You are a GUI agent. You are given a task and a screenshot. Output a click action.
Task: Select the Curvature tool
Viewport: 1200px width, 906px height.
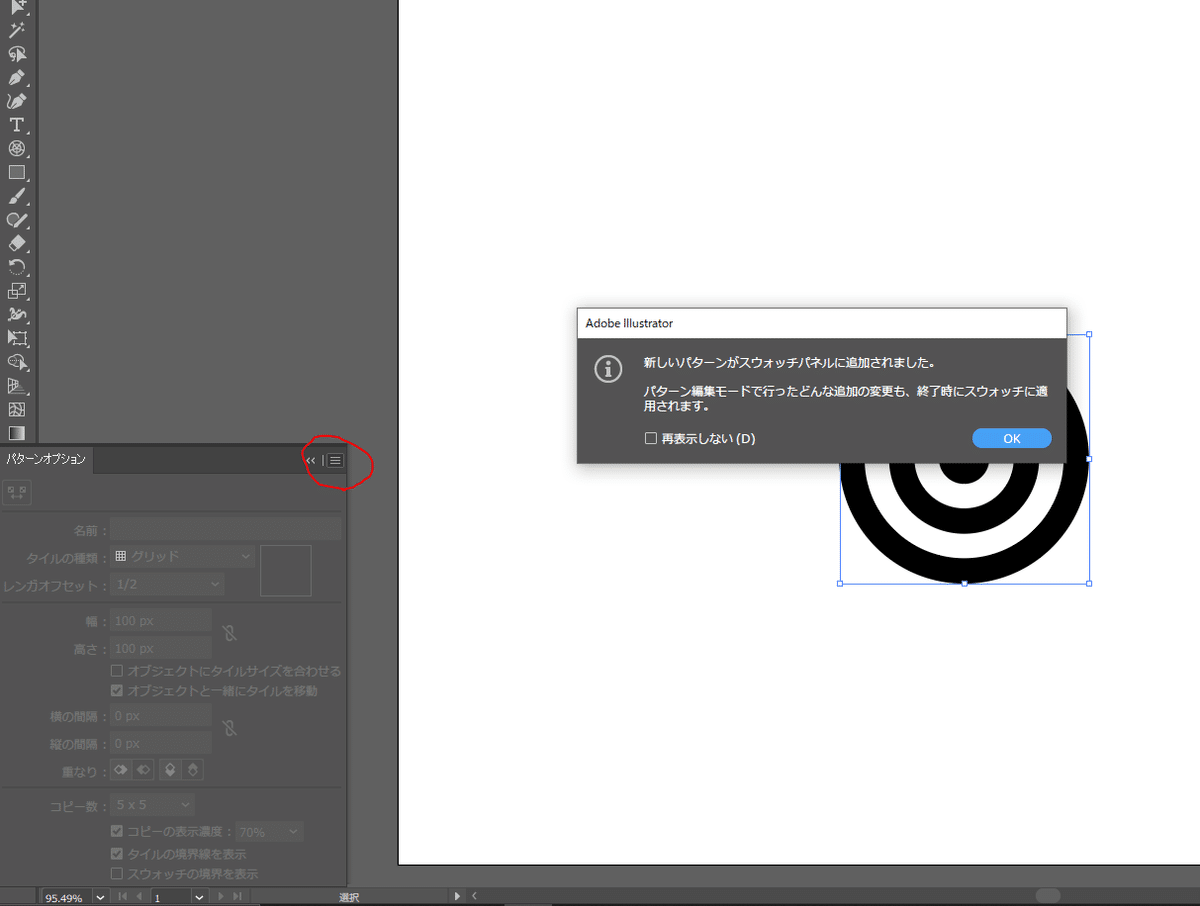pos(17,101)
